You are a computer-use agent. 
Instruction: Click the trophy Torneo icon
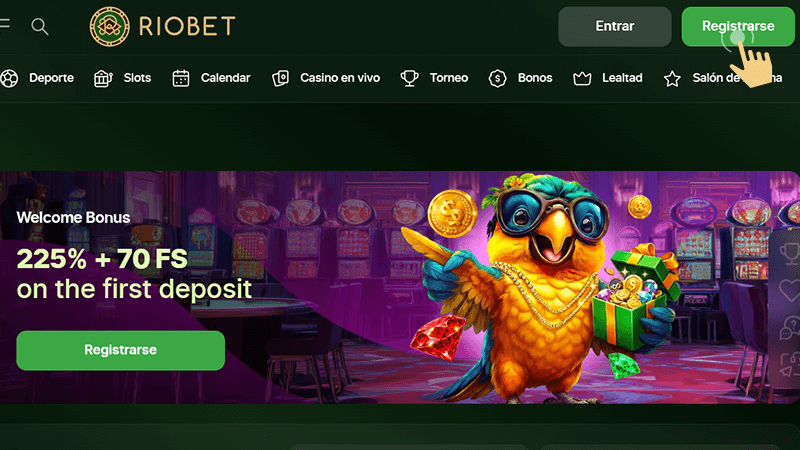coord(409,79)
